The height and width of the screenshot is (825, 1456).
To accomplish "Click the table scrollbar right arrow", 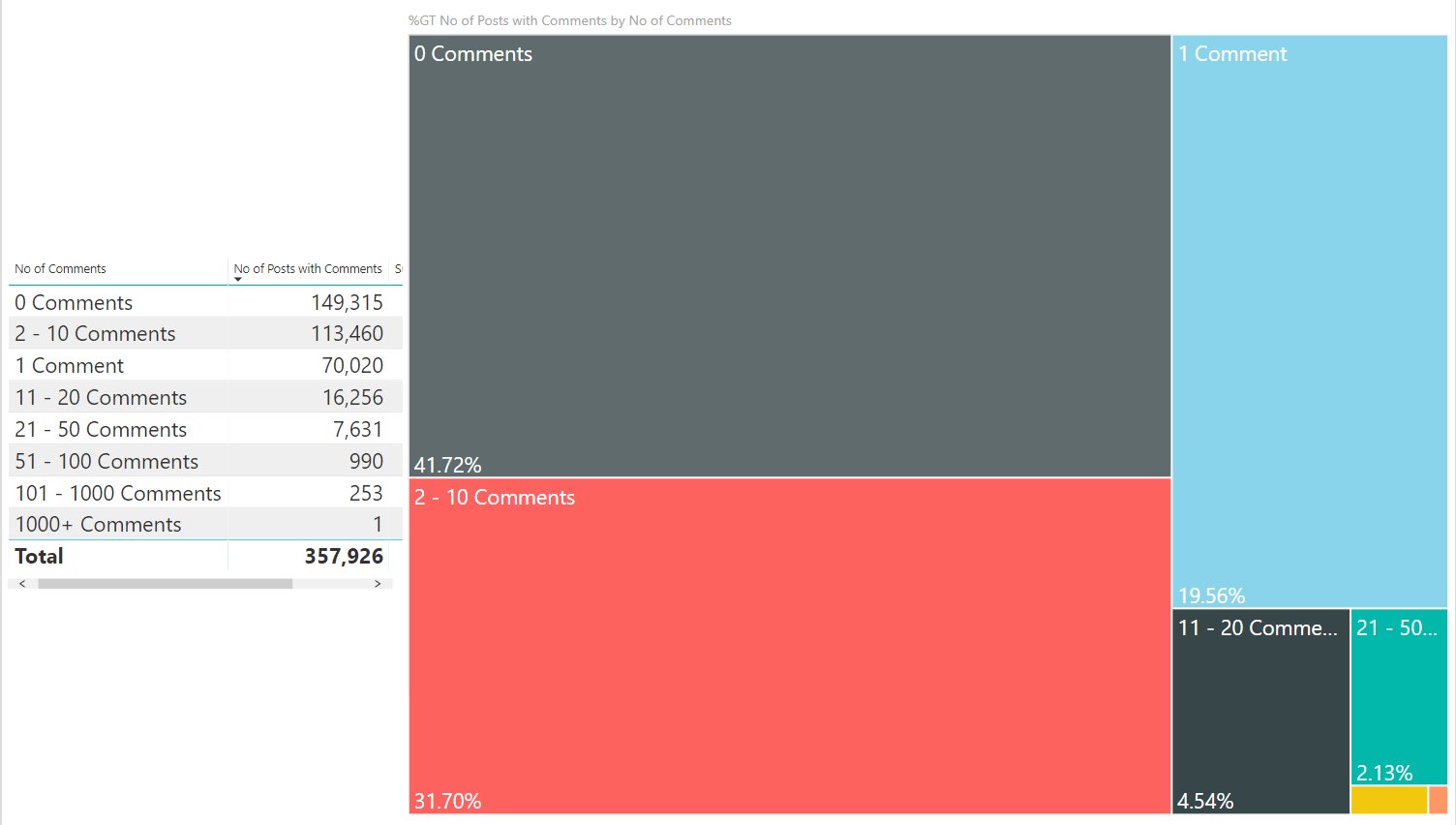I will pyautogui.click(x=378, y=584).
